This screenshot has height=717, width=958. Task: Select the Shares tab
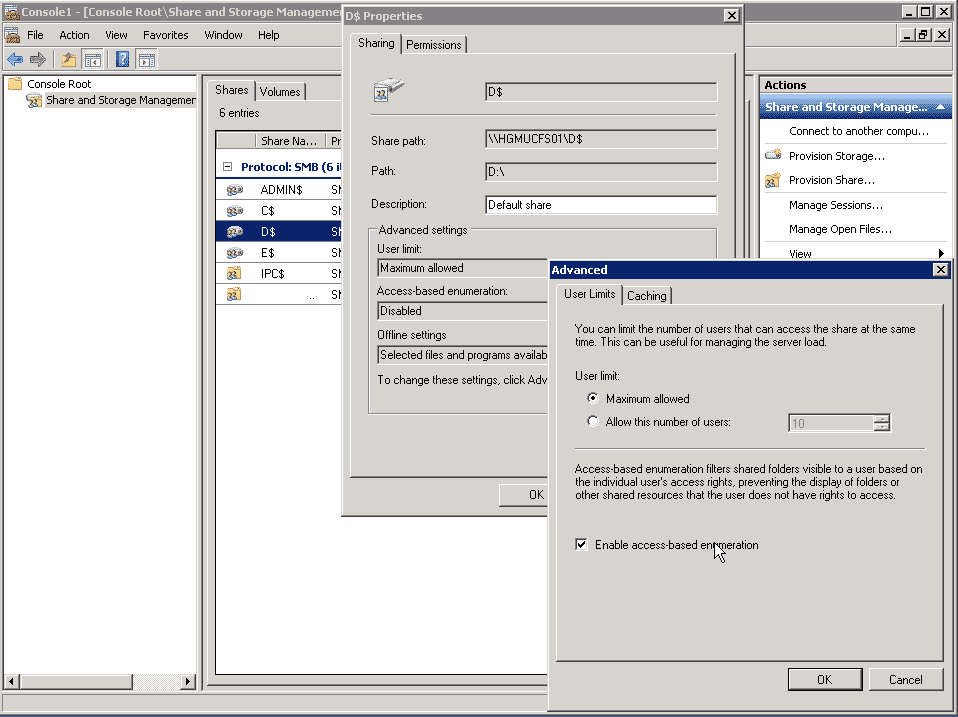[x=232, y=90]
